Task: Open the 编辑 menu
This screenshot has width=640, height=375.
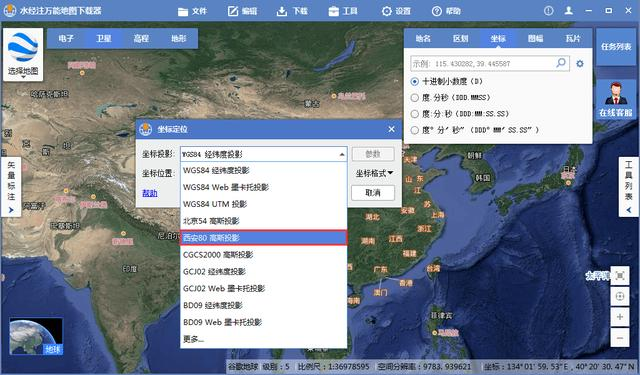Action: [x=242, y=11]
